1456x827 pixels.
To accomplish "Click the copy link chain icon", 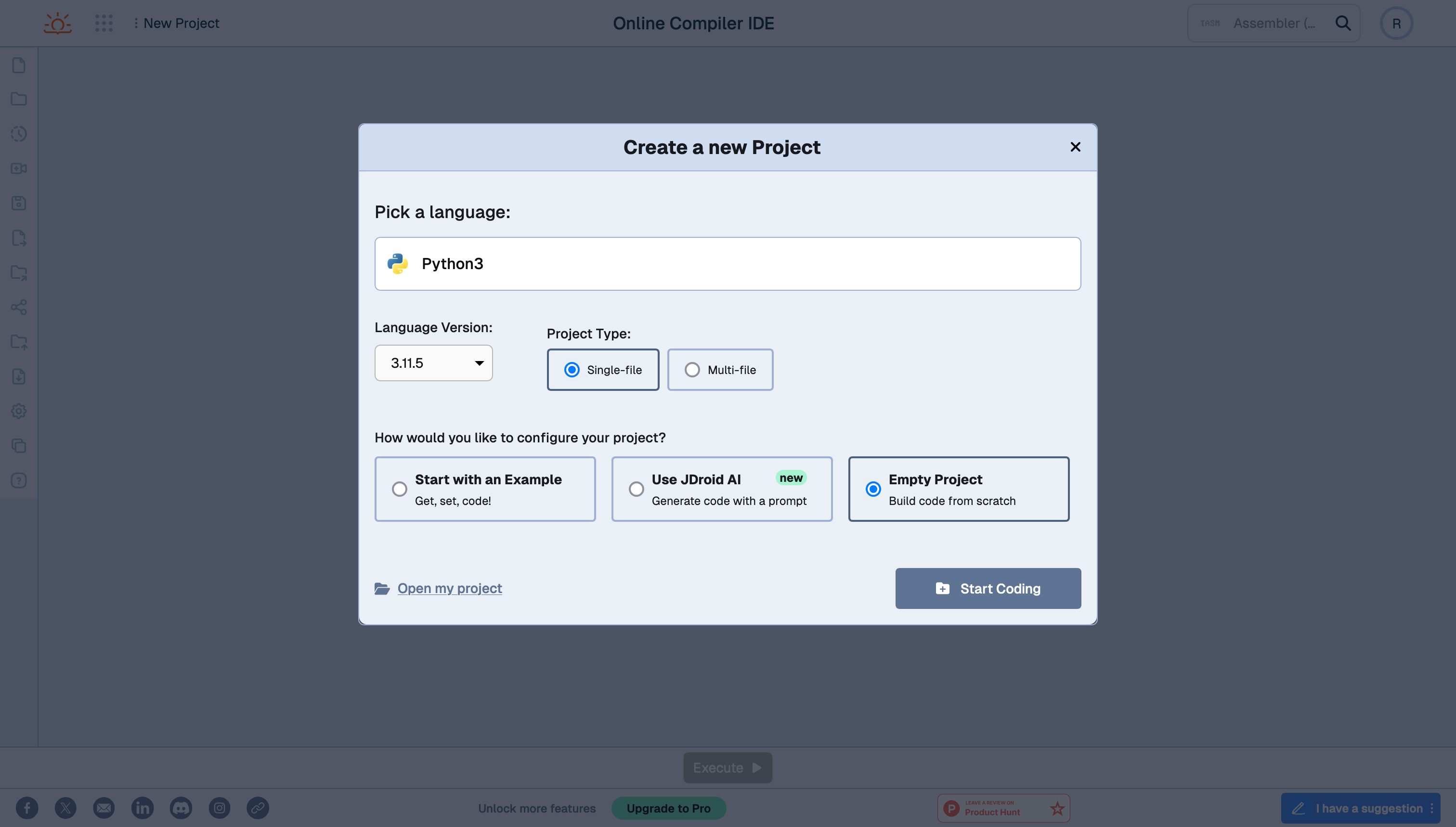I will pos(258,808).
